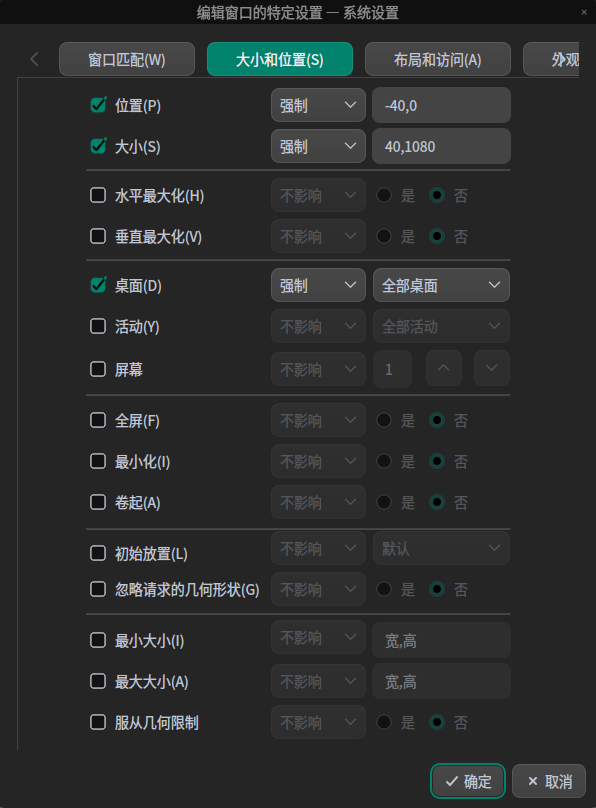Switch to the 窗口匹配 tab
Image resolution: width=596 pixels, height=808 pixels.
click(x=129, y=59)
